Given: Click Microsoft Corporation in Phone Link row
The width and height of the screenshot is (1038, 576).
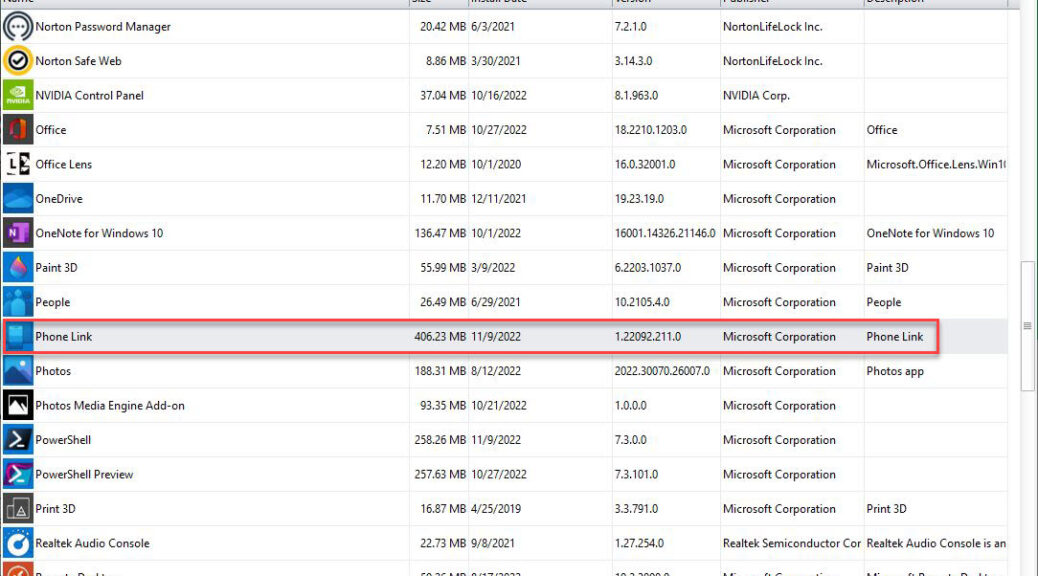Looking at the screenshot, I should point(779,336).
